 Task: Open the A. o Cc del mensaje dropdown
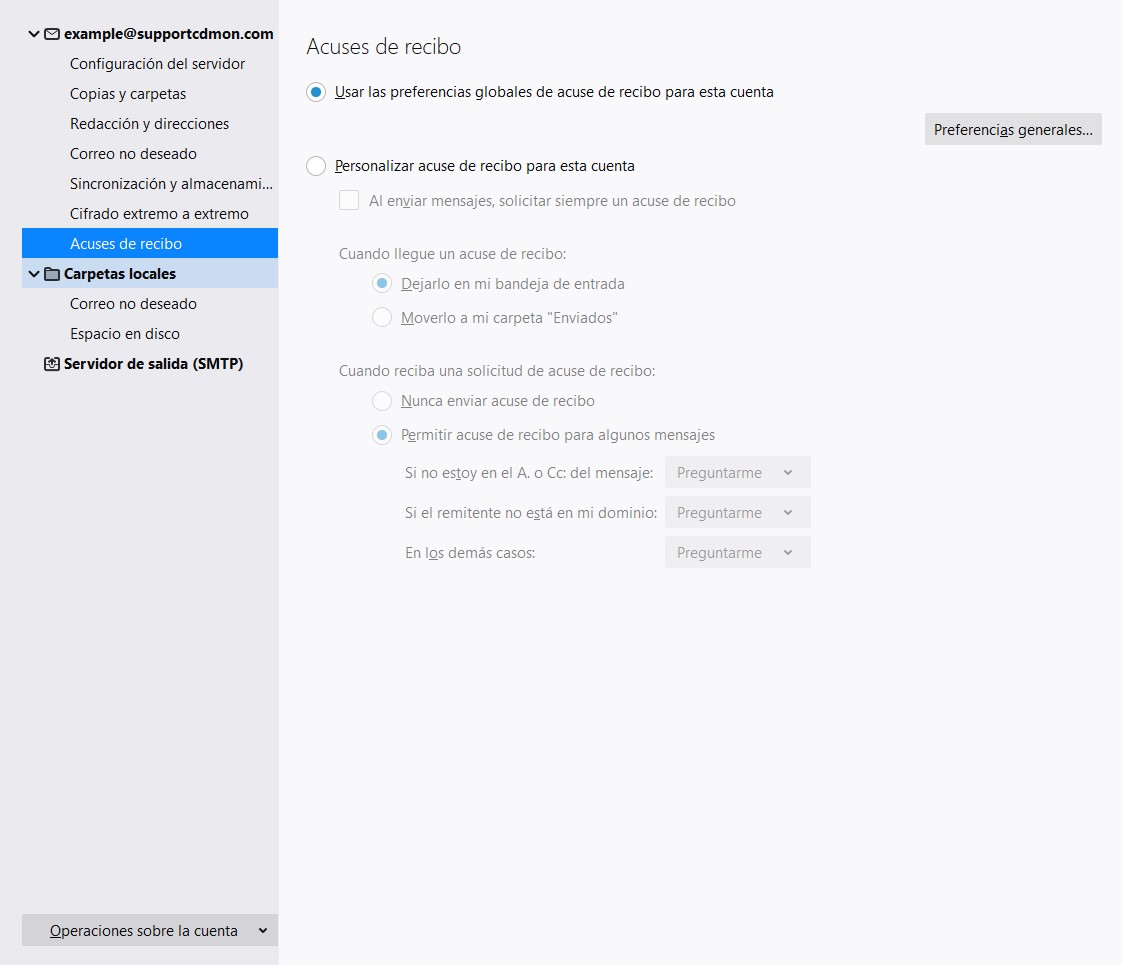(737, 473)
